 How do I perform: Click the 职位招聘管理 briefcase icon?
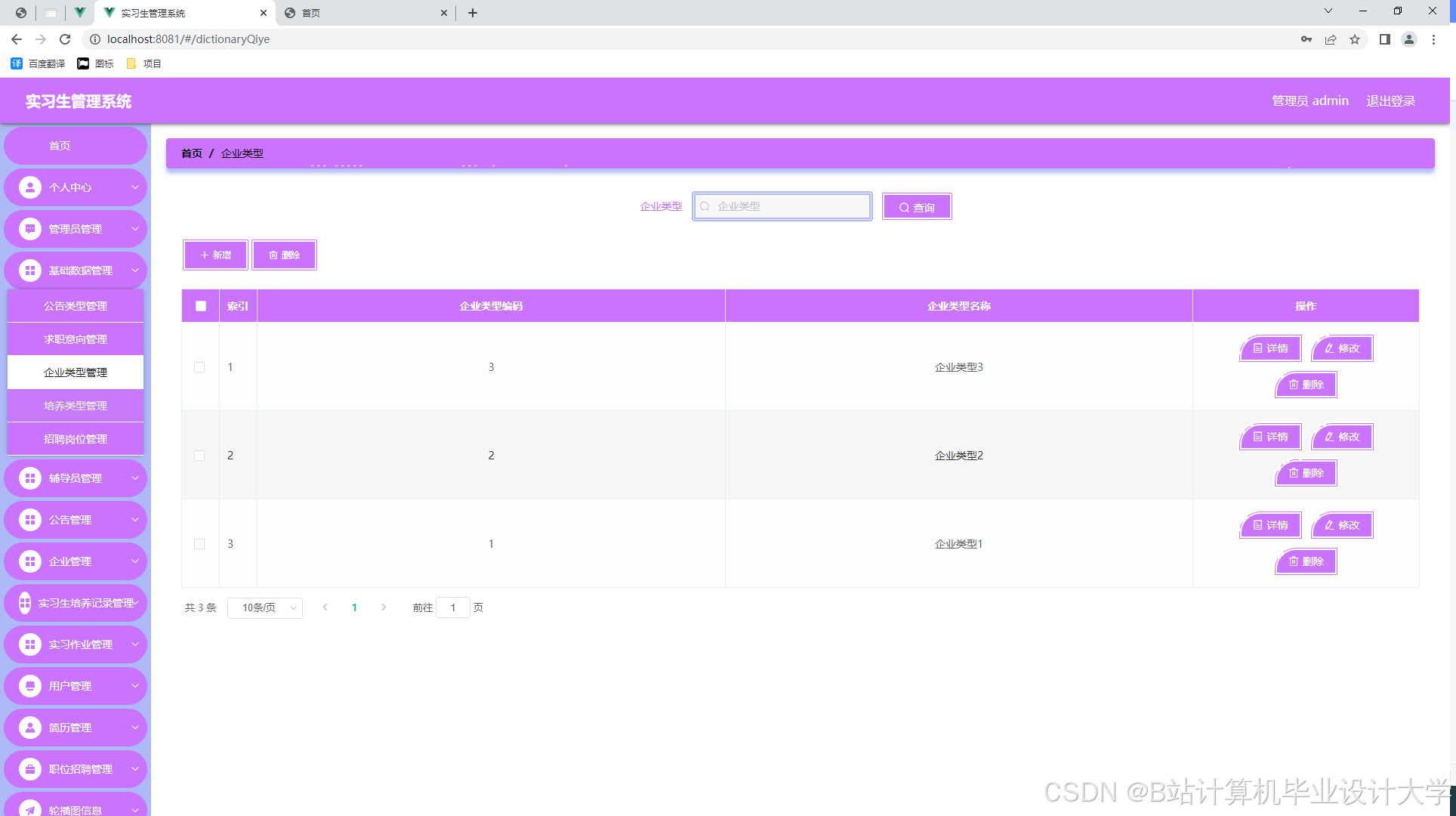[x=30, y=769]
